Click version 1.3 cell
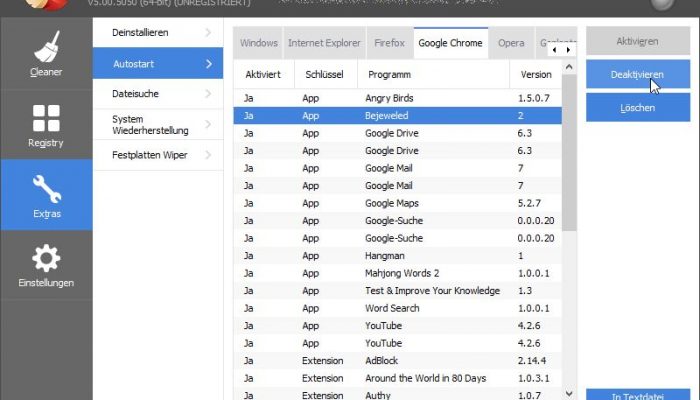Screen dimensions: 700x400 [x=525, y=291]
